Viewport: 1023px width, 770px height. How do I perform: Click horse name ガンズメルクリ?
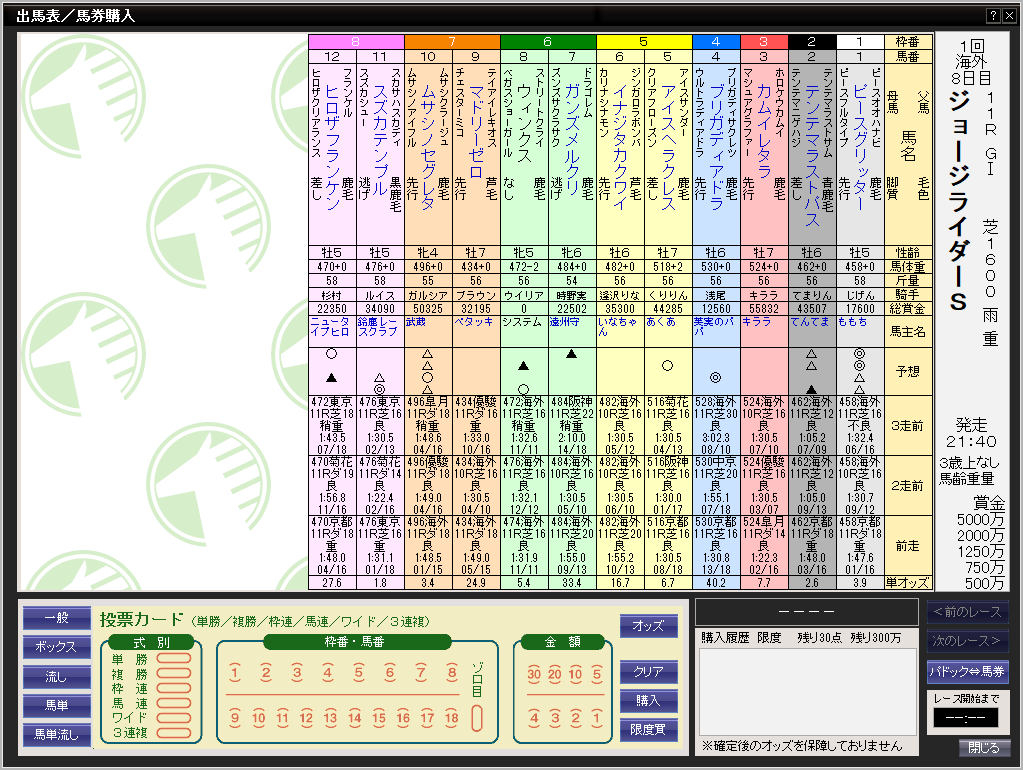tap(572, 140)
